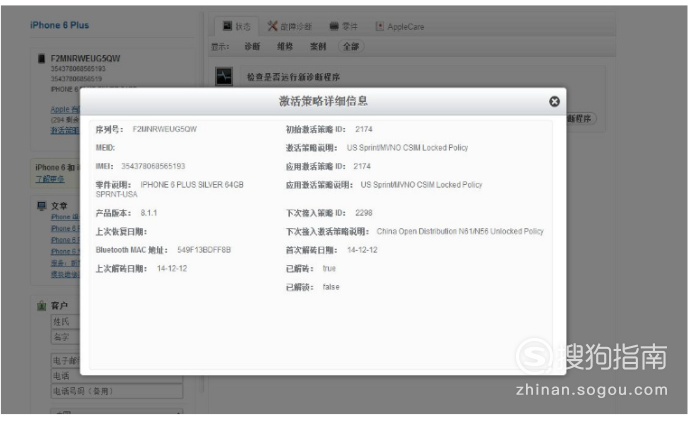Switch to the 故障诊断 tab
The image size is (692, 424).
click(290, 26)
